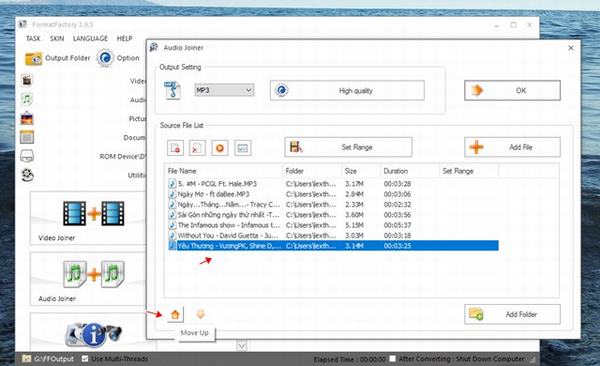
Task: Click the file info icon beside the play icon
Action: [243, 148]
